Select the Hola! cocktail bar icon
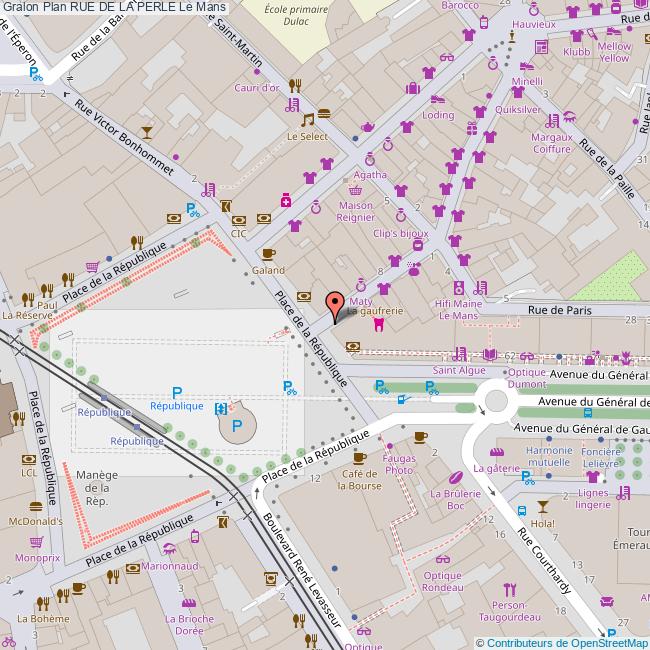 pos(543,507)
